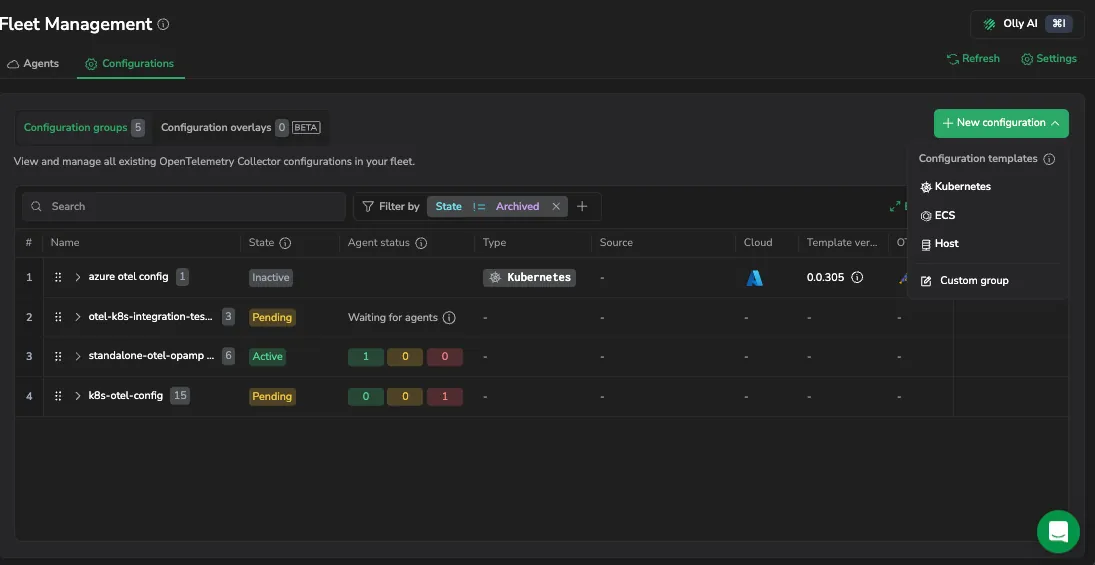Expand the standalone-otel-opamp row
1095x565 pixels.
click(78, 356)
